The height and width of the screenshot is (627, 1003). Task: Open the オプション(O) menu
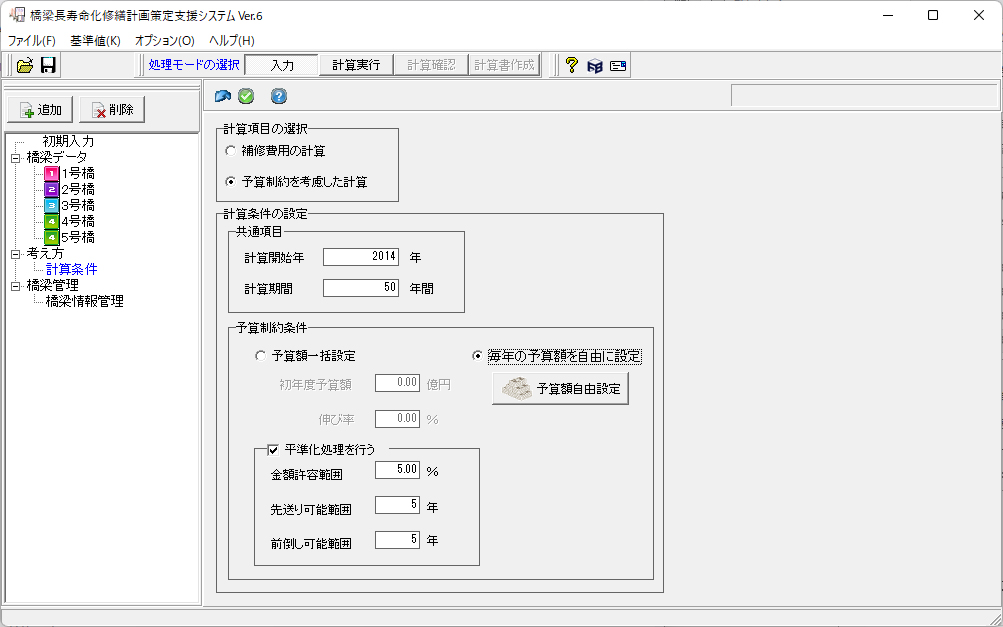click(x=164, y=41)
